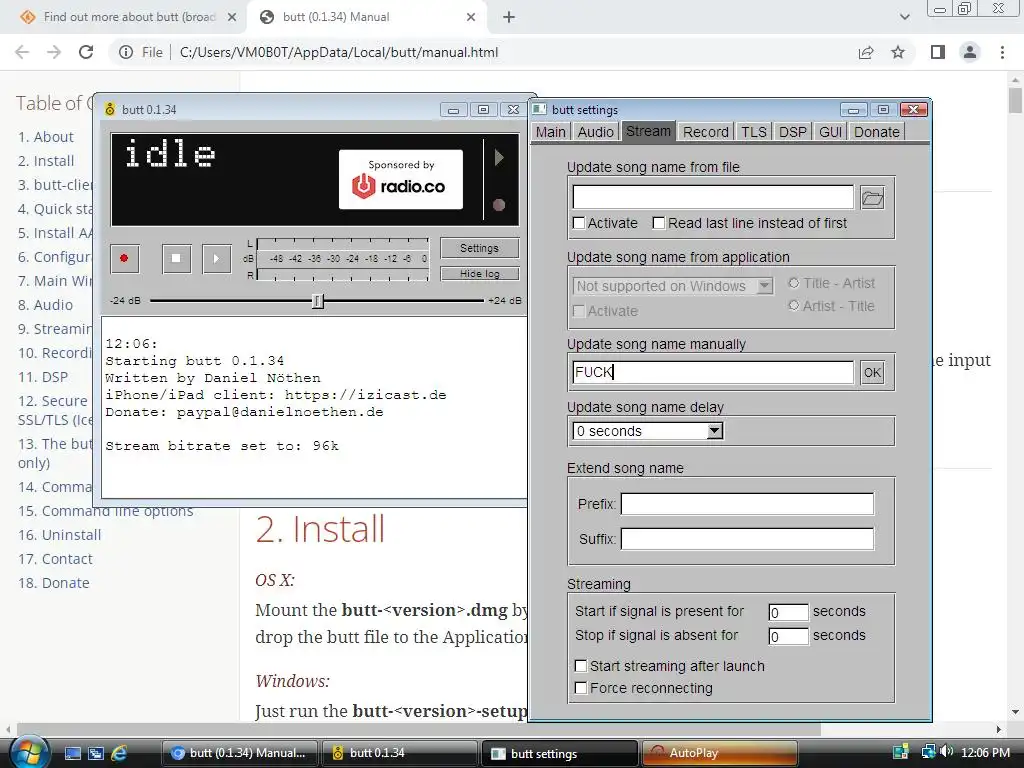Viewport: 1024px width, 768px height.
Task: Click the volume icon in system tray
Action: [x=948, y=752]
